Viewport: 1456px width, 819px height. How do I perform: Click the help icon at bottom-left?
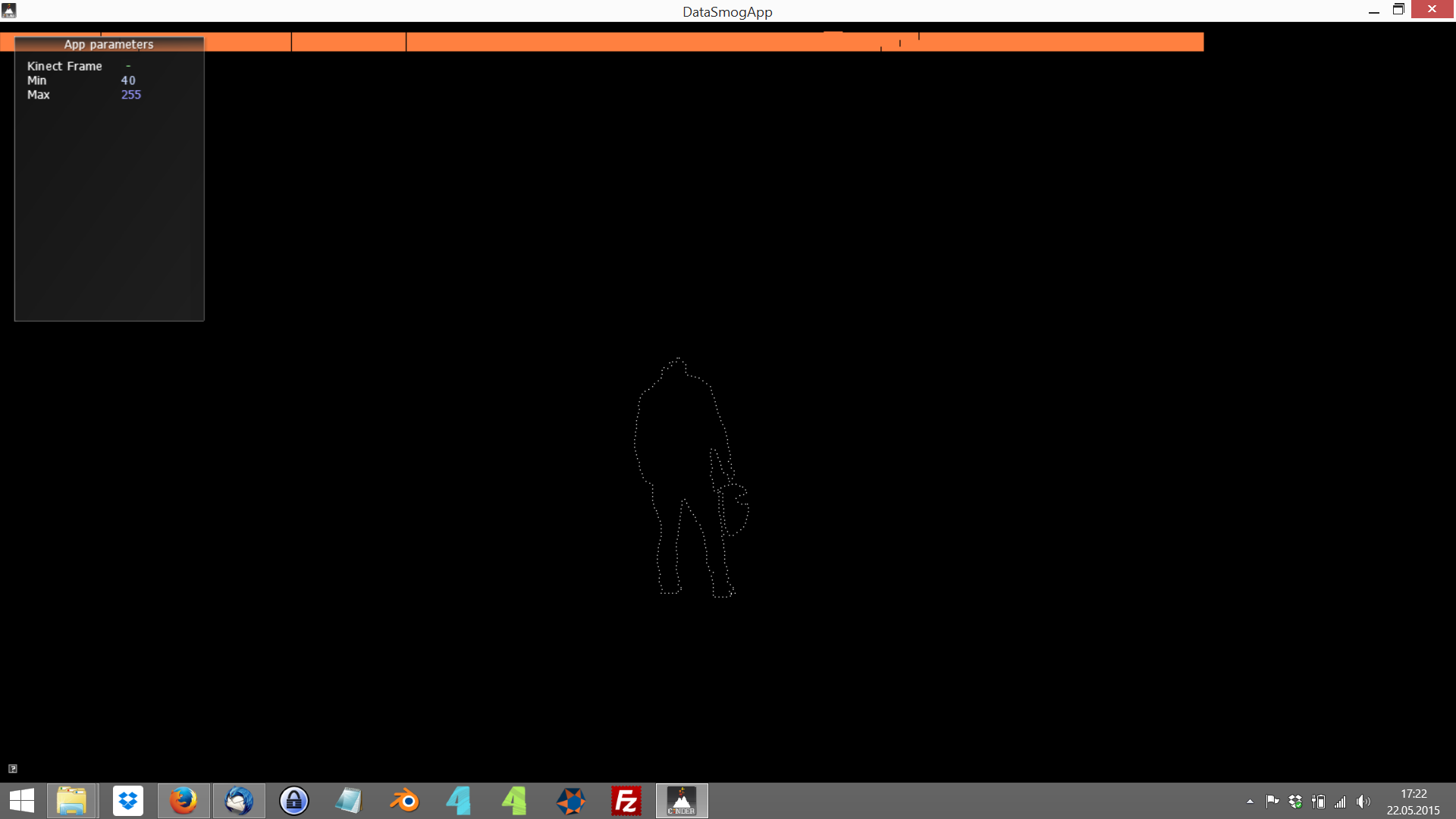(13, 768)
